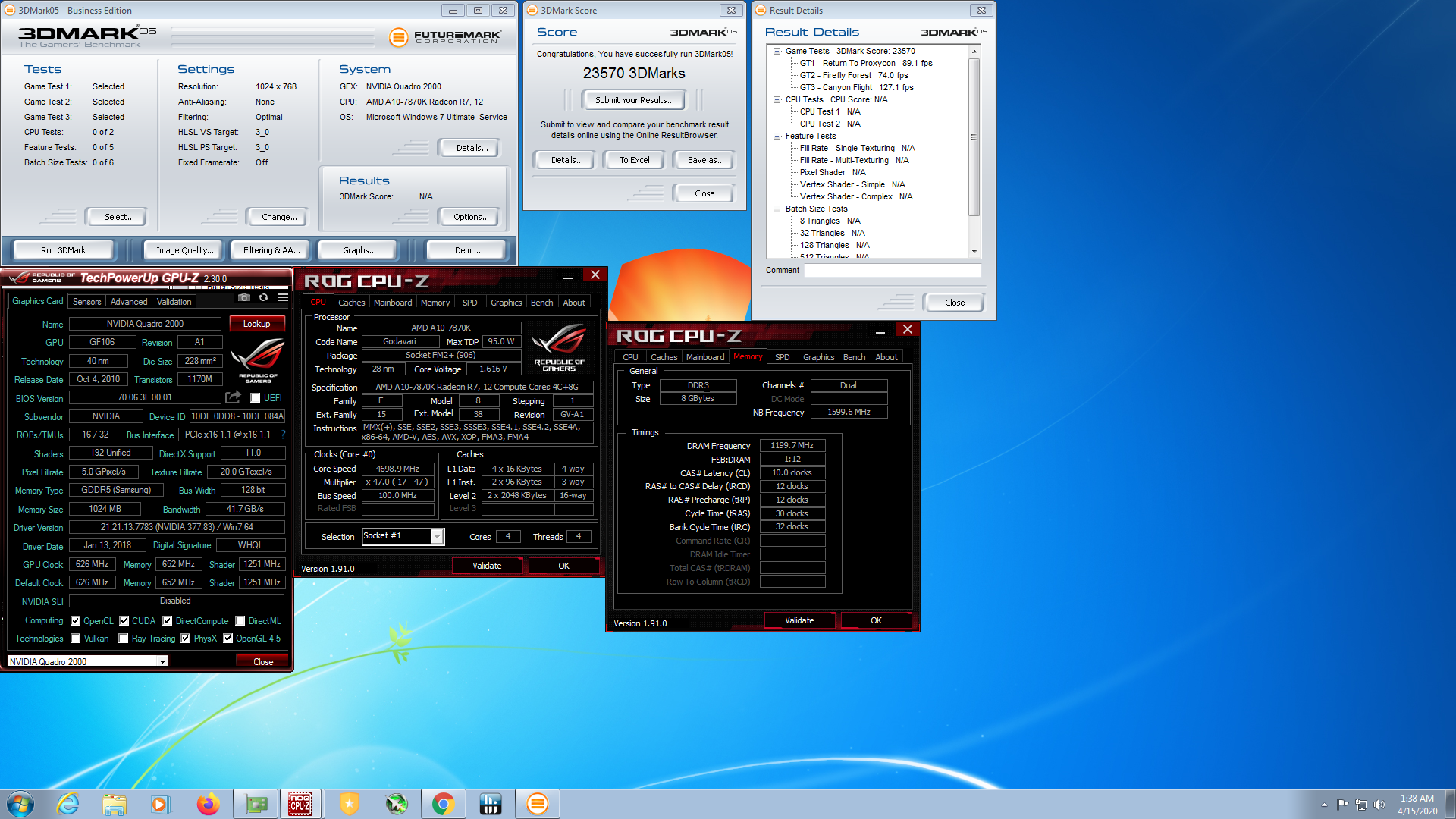Click Submit Your Results button
The height and width of the screenshot is (819, 1456).
634,100
